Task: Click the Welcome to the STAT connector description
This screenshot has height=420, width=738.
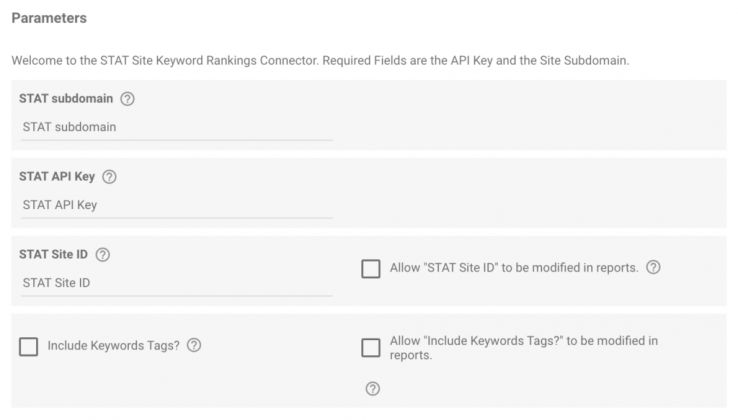Action: tap(320, 60)
